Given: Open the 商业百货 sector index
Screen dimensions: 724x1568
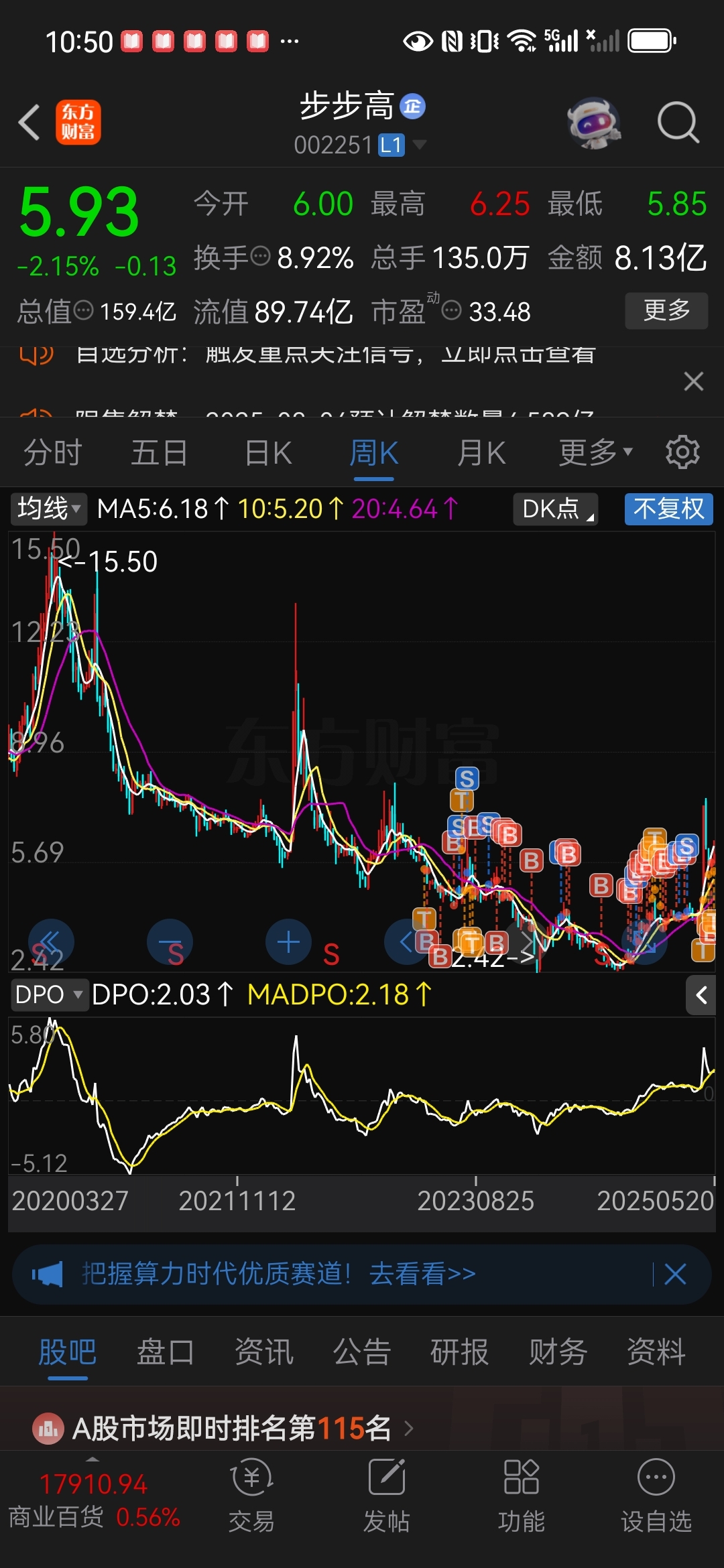Looking at the screenshot, I should pos(94,1501).
